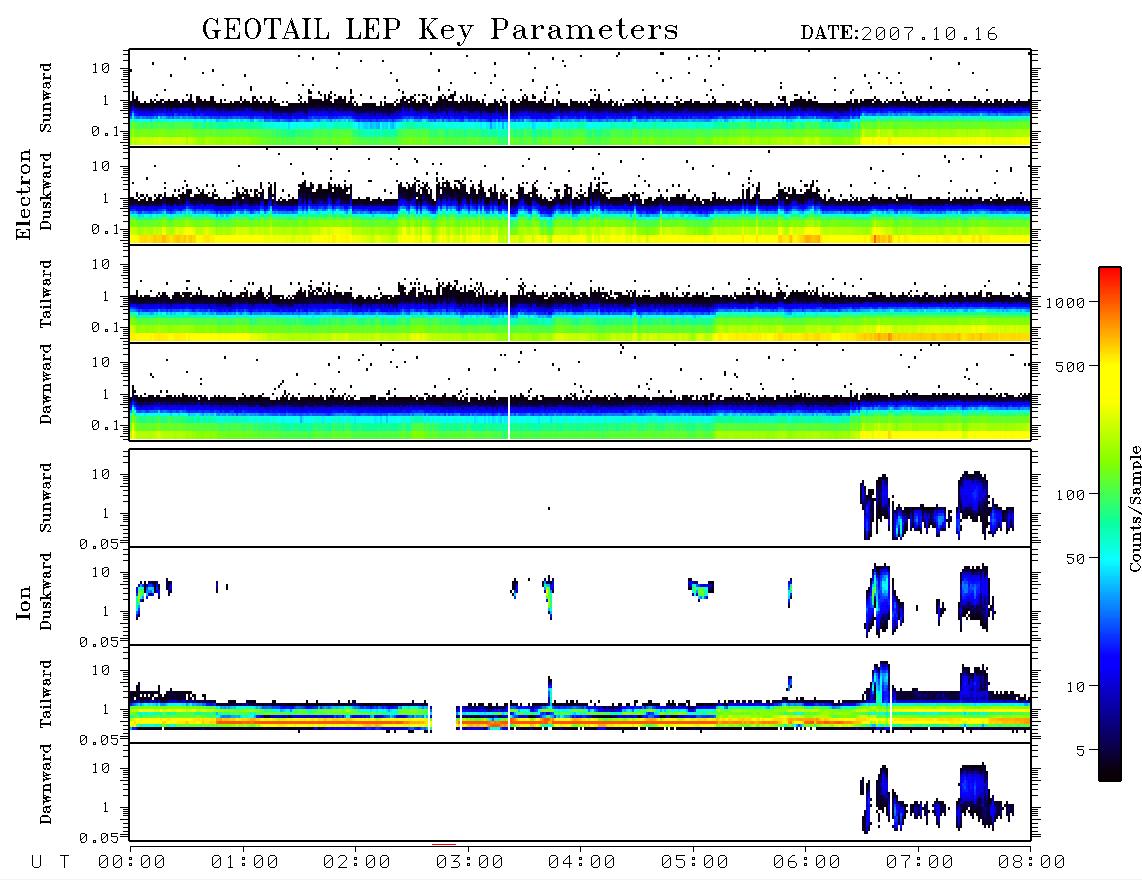Click the 06:00 time tick label
The width and height of the screenshot is (1142, 880).
pos(807,862)
